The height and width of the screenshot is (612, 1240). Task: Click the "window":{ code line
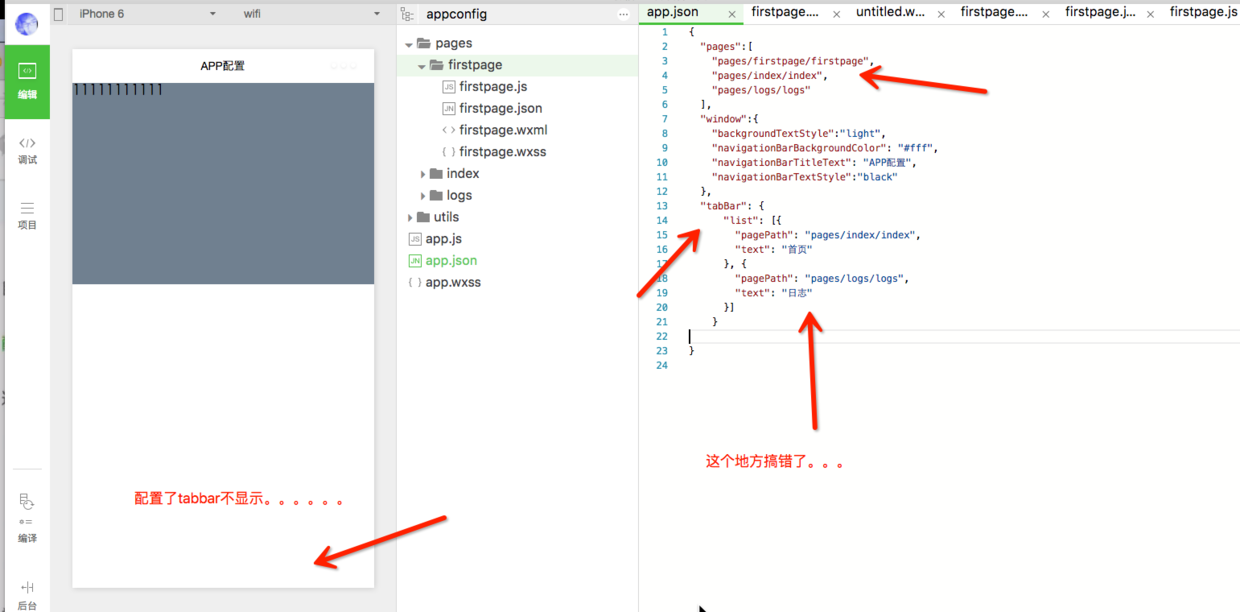(x=729, y=119)
